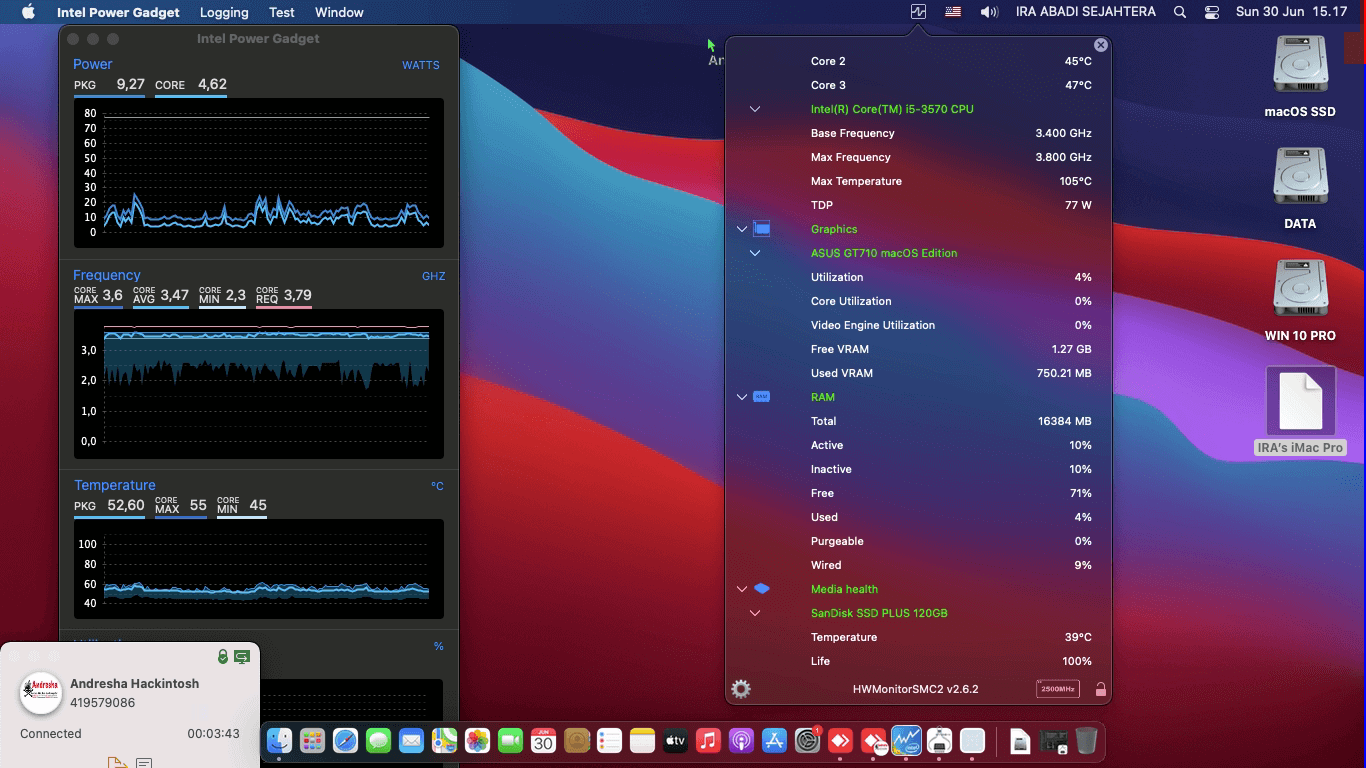This screenshot has width=1366, height=768.
Task: Open the Logging menu
Action: pyautogui.click(x=224, y=12)
